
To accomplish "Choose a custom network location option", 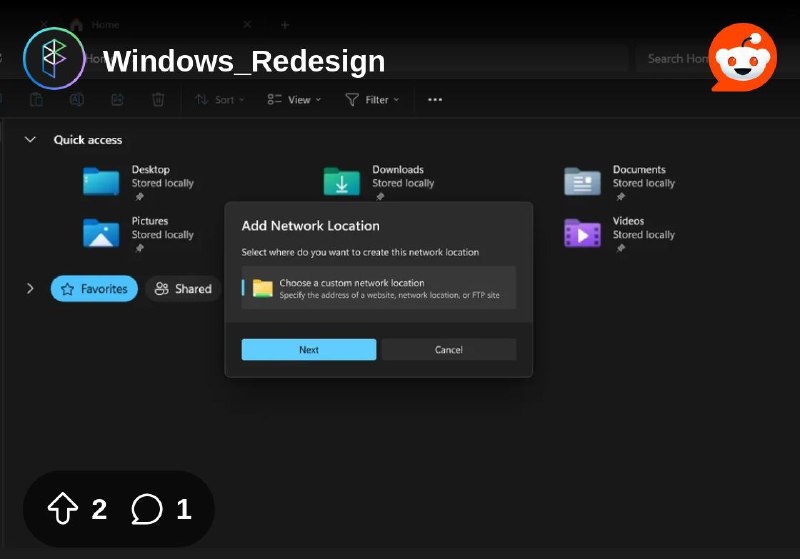I will pos(379,288).
